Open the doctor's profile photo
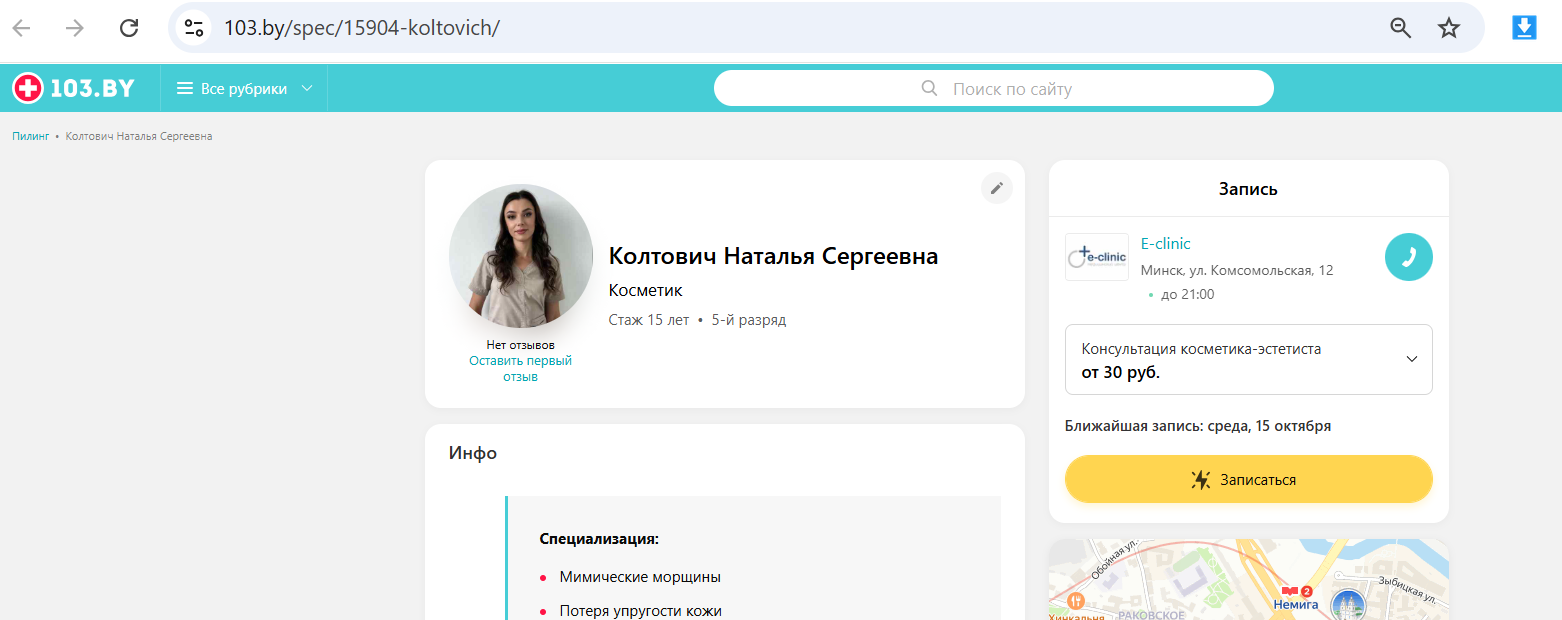The width and height of the screenshot is (1562, 620). click(x=521, y=256)
